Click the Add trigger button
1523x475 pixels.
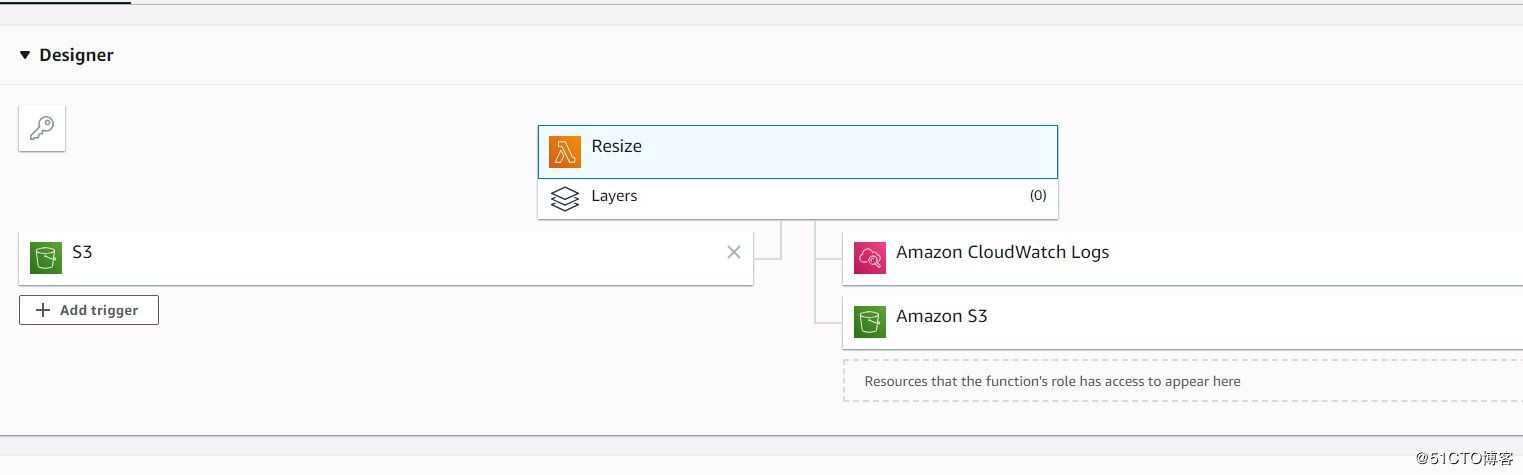click(89, 310)
